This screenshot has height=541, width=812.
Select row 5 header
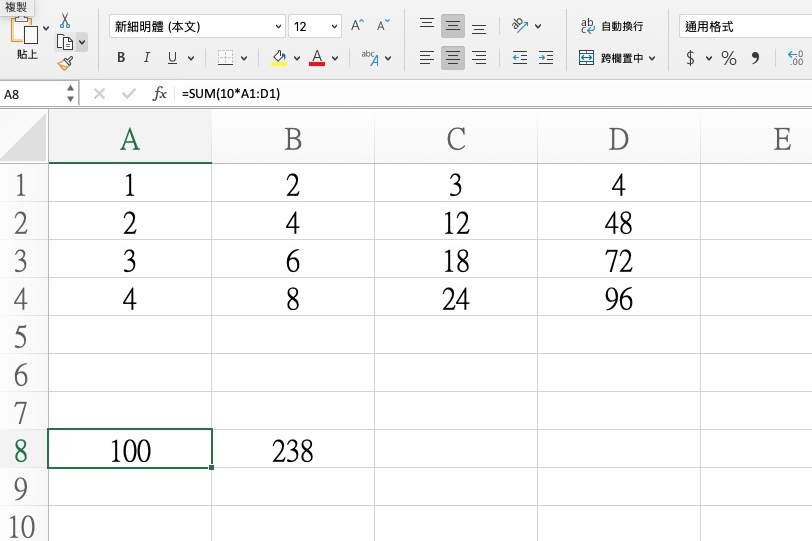pyautogui.click(x=24, y=335)
